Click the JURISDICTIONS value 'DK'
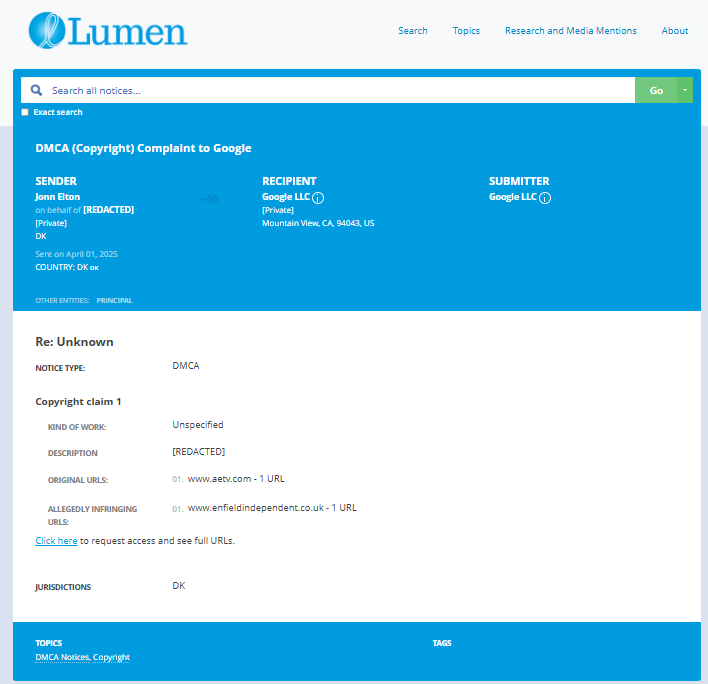This screenshot has height=684, width=708. pyautogui.click(x=179, y=586)
